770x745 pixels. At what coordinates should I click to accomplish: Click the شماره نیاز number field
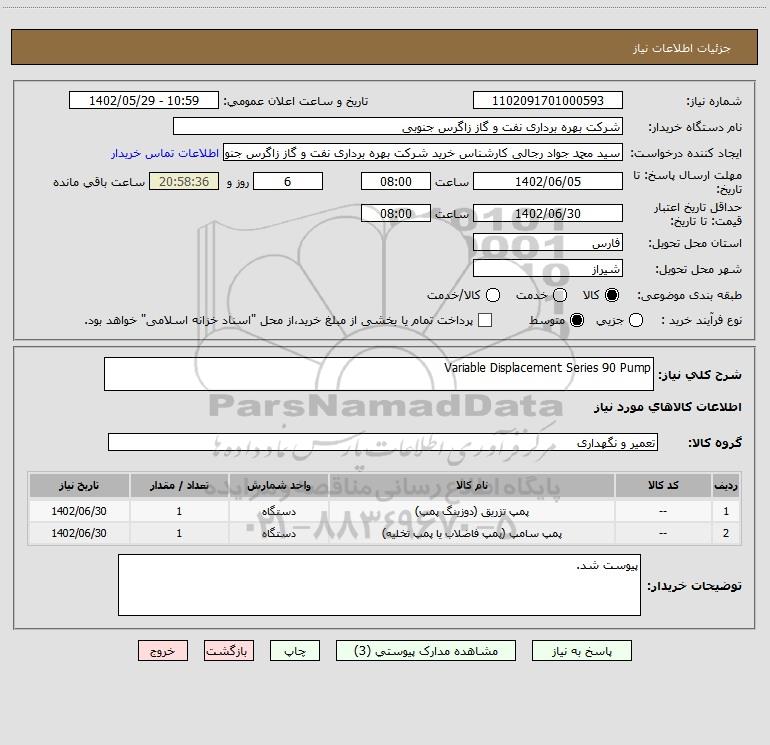(x=548, y=101)
